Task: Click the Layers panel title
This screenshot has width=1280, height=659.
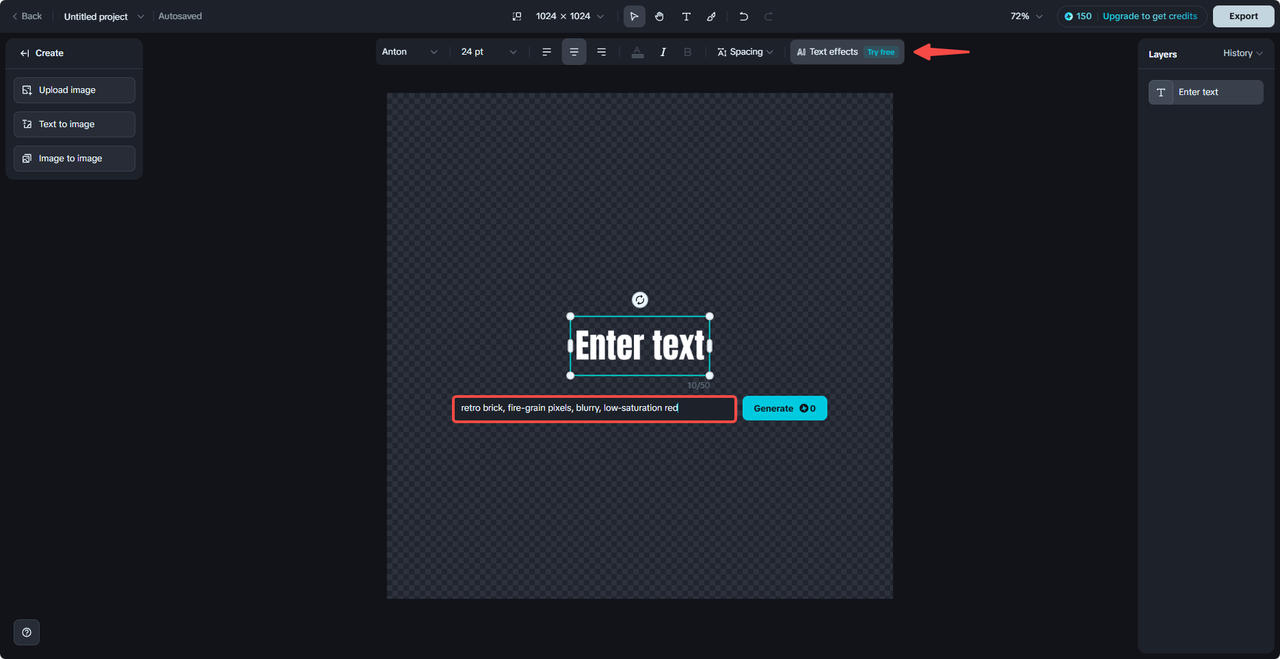Action: (1163, 54)
